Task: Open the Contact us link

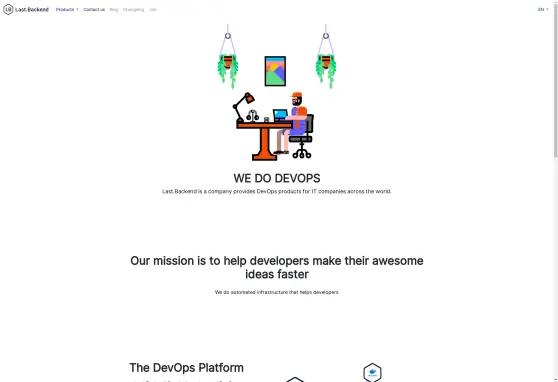Action: pyautogui.click(x=94, y=10)
